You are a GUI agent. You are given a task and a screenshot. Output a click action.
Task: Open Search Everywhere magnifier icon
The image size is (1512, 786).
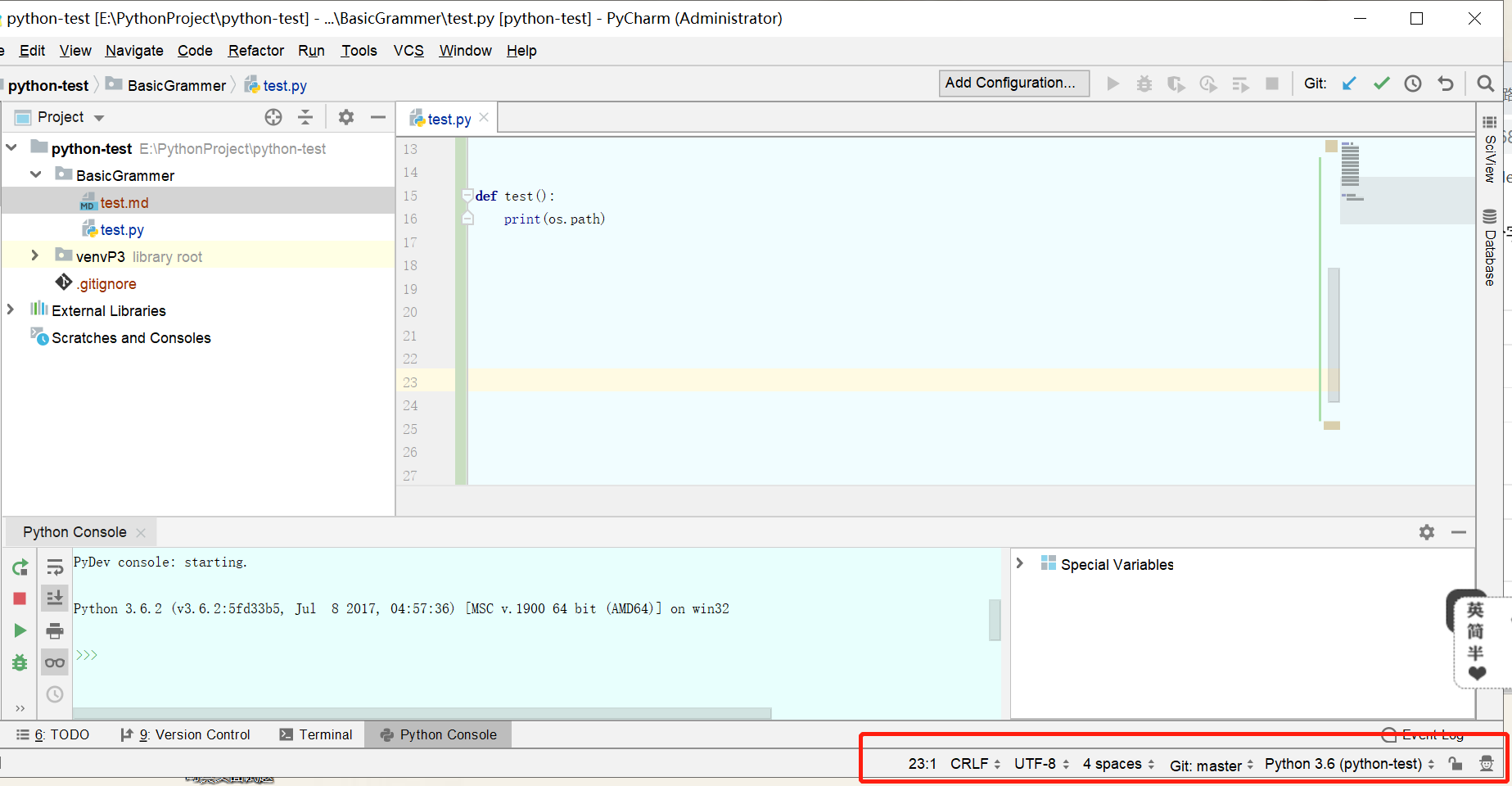click(1486, 84)
